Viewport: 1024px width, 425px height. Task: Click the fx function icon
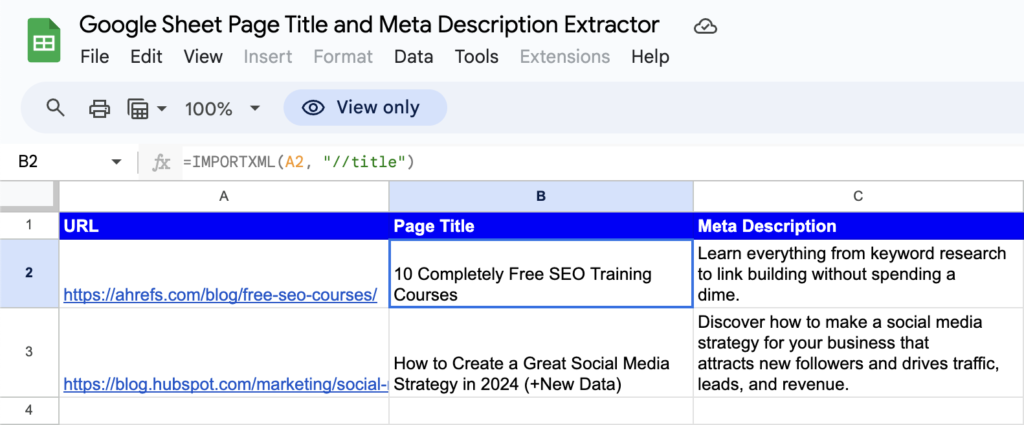pos(161,163)
